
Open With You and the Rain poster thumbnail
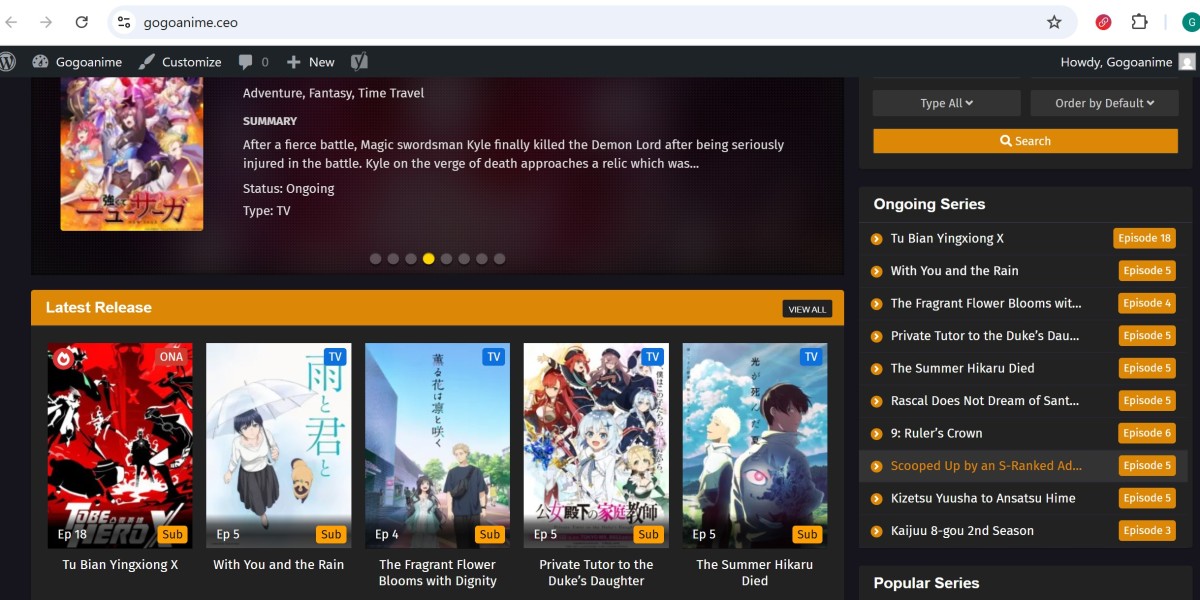pyautogui.click(x=279, y=446)
